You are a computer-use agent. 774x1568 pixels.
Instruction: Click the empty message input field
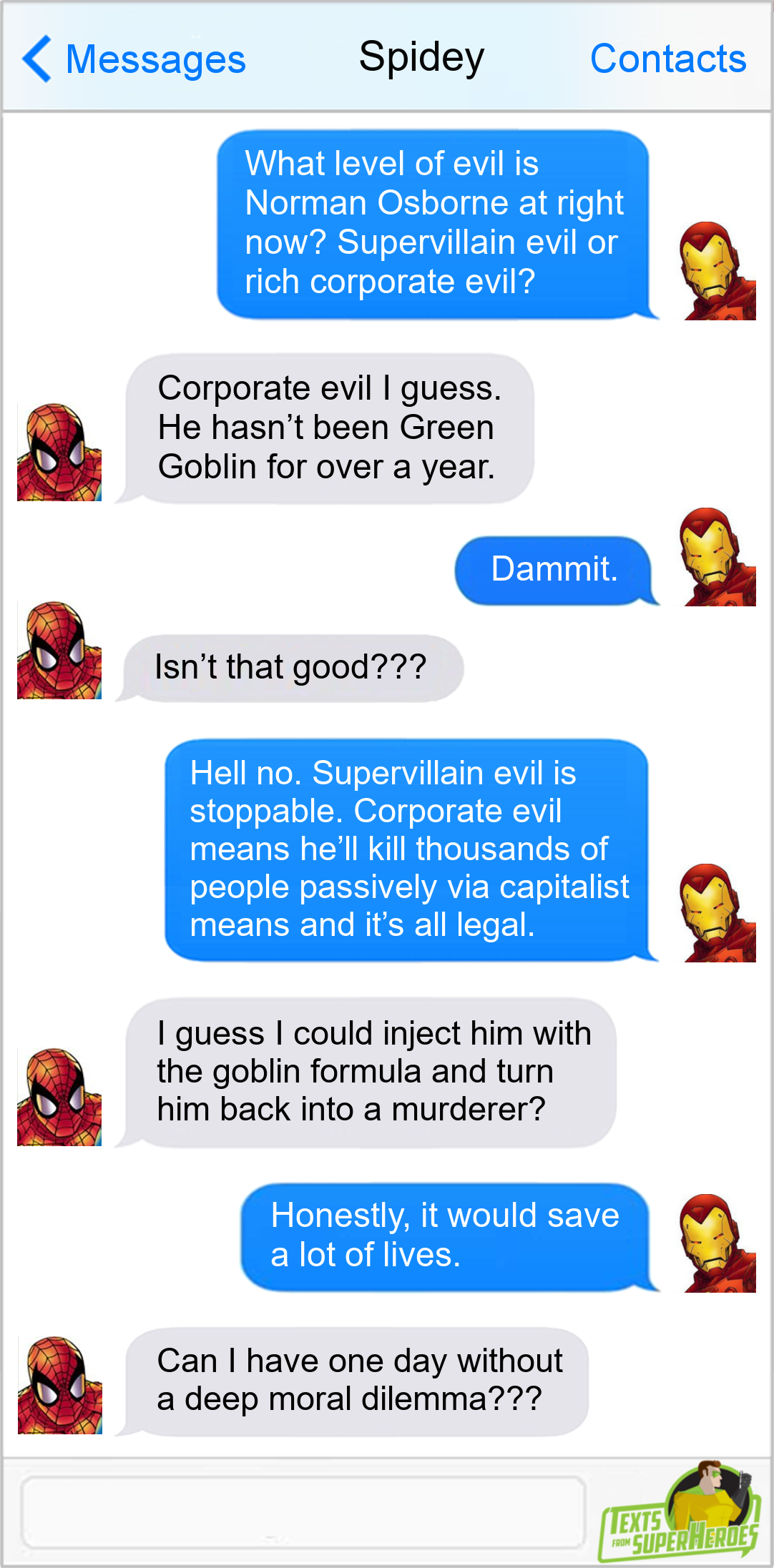[x=304, y=1512]
